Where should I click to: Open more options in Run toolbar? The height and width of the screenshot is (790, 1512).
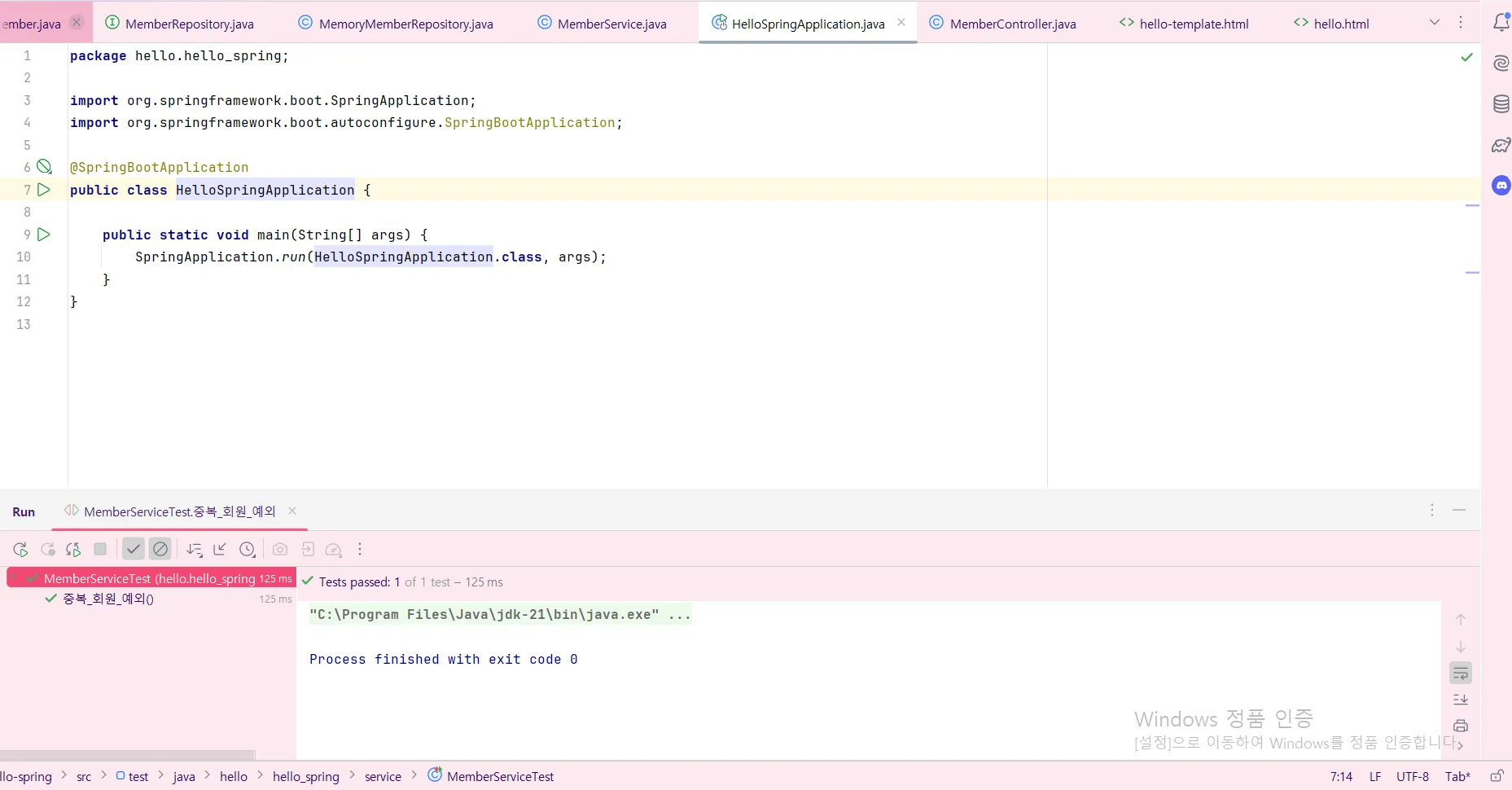click(360, 550)
